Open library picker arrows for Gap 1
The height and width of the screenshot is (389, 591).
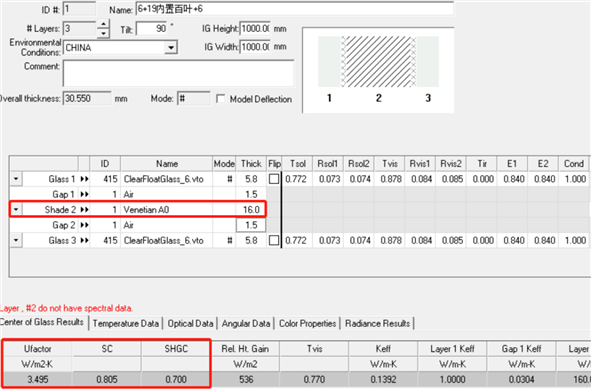[84, 194]
